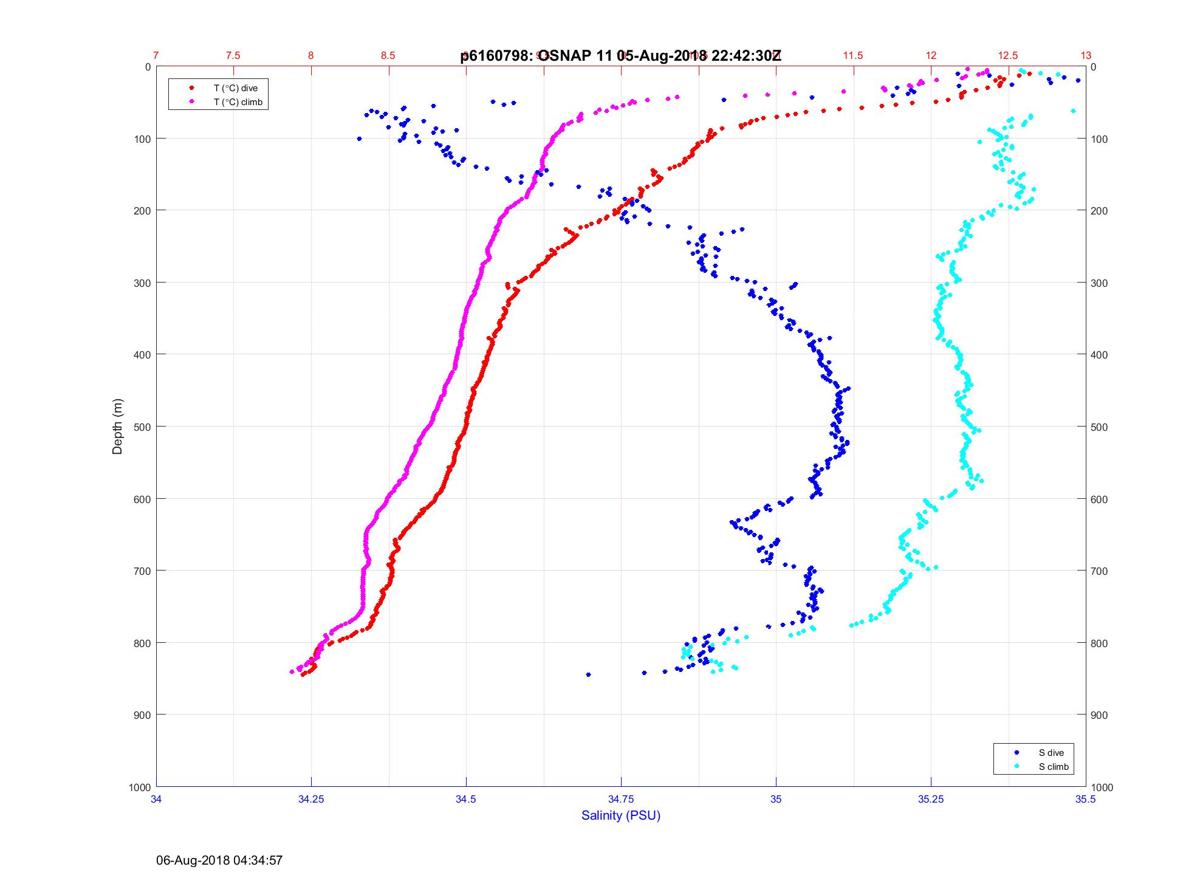The image size is (1200, 885).
Task: Click the left depth tick label 800
Action: [x=141, y=643]
